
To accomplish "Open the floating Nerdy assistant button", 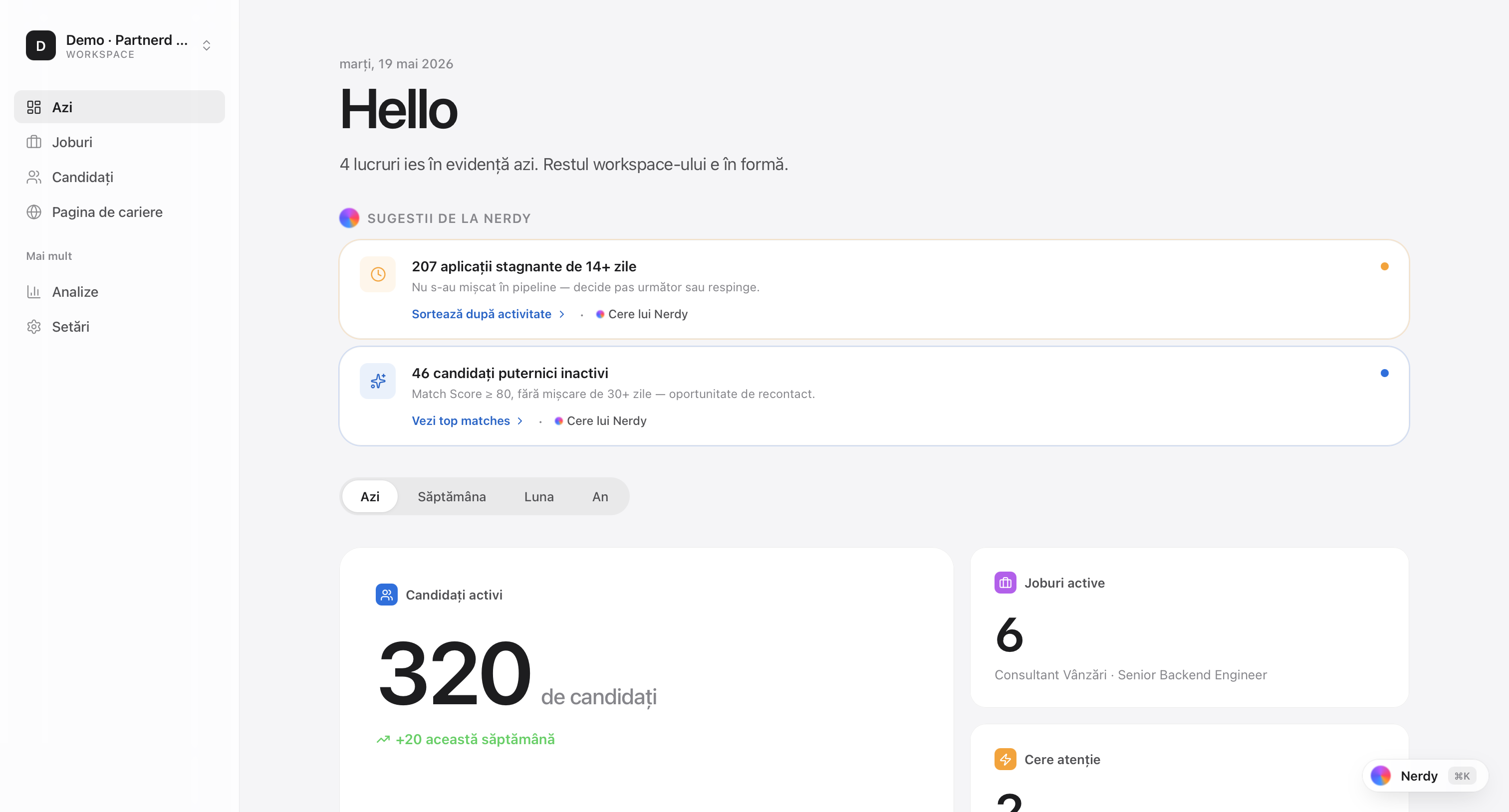I will coord(1425,776).
